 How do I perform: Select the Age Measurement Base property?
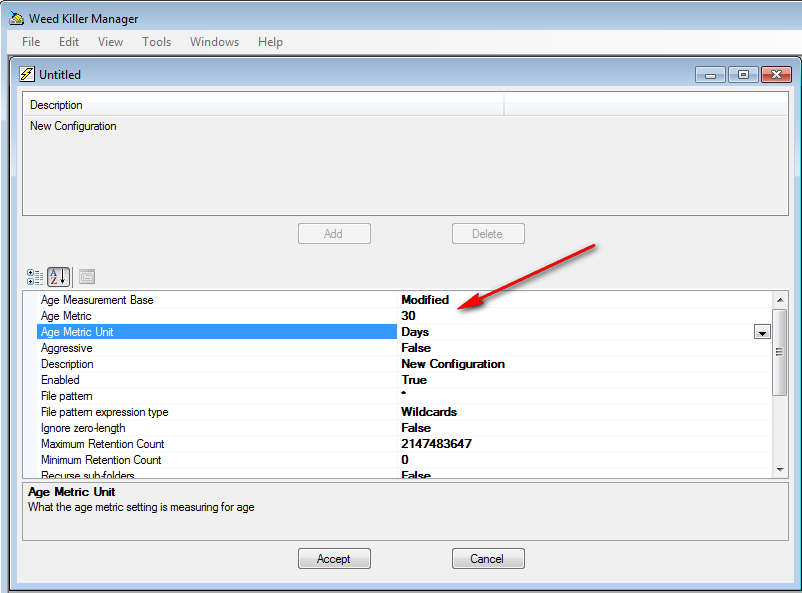point(217,300)
